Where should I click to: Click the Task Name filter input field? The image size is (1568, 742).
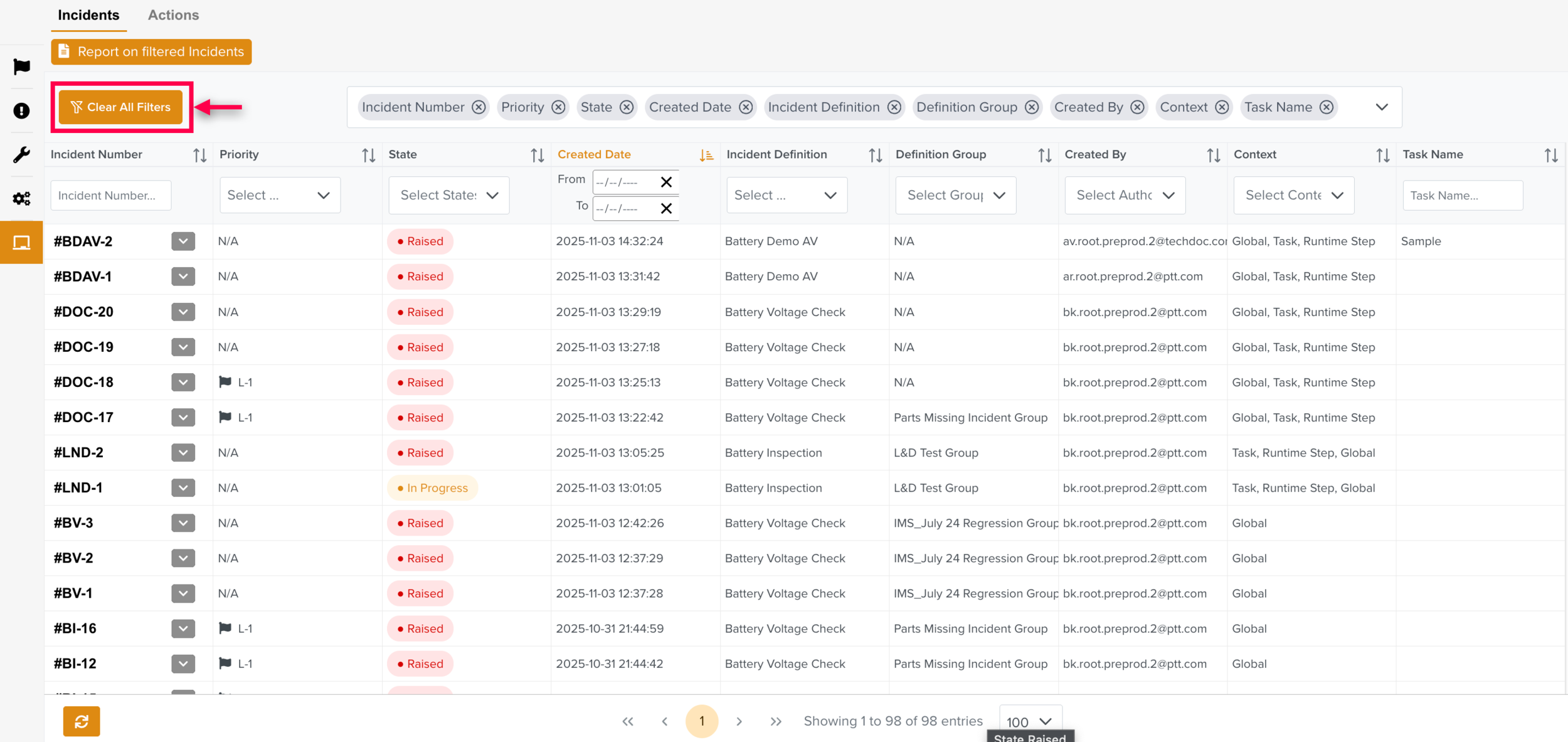[x=1462, y=195]
